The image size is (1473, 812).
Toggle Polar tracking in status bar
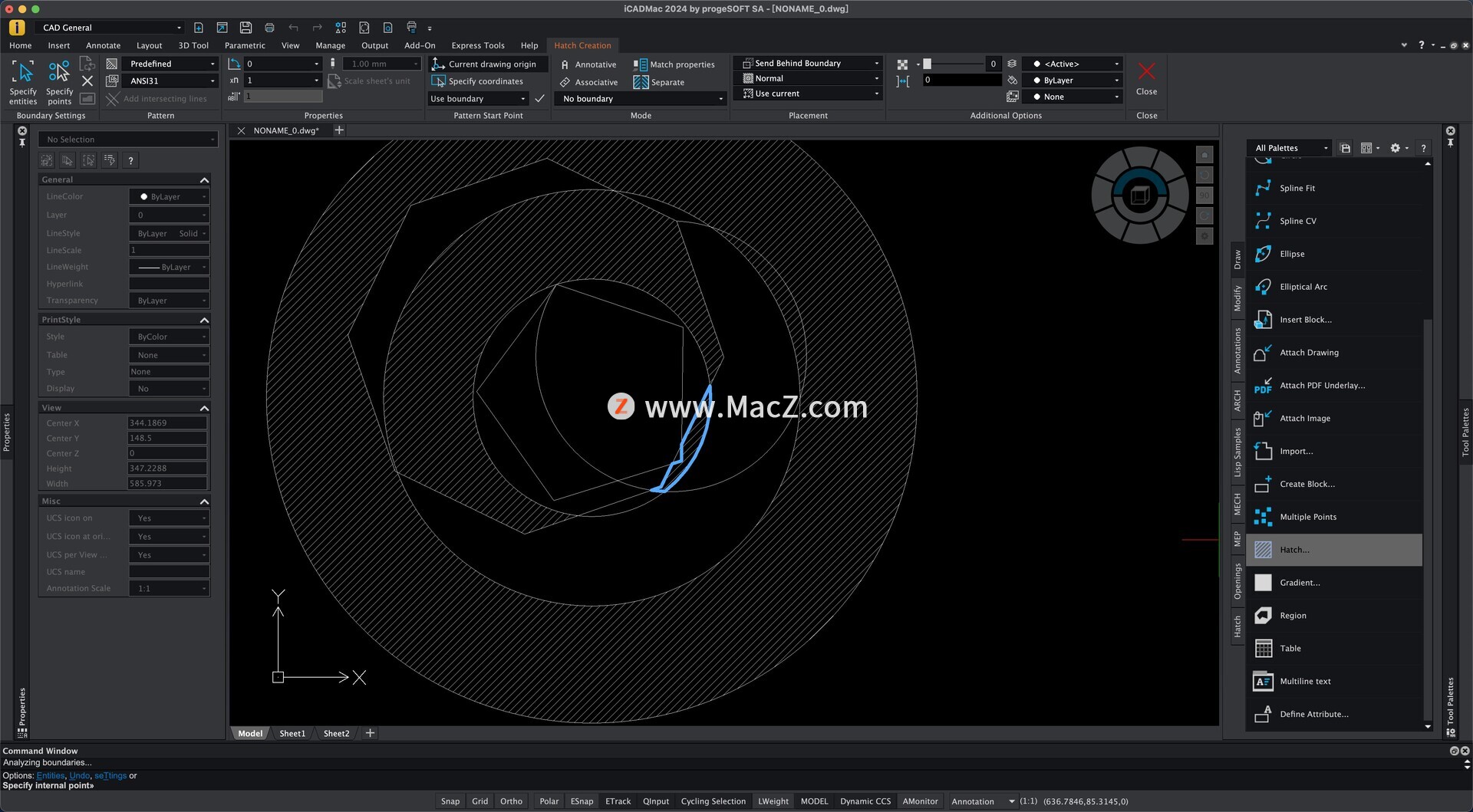coord(549,801)
